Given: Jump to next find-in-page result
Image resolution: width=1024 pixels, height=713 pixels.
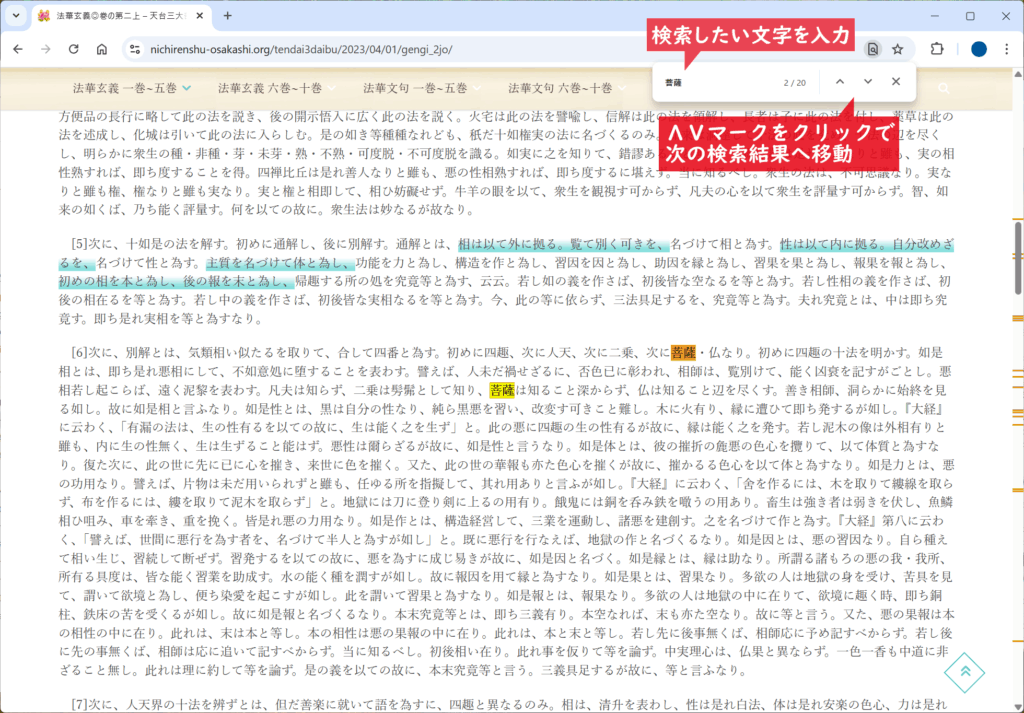Looking at the screenshot, I should 867,82.
